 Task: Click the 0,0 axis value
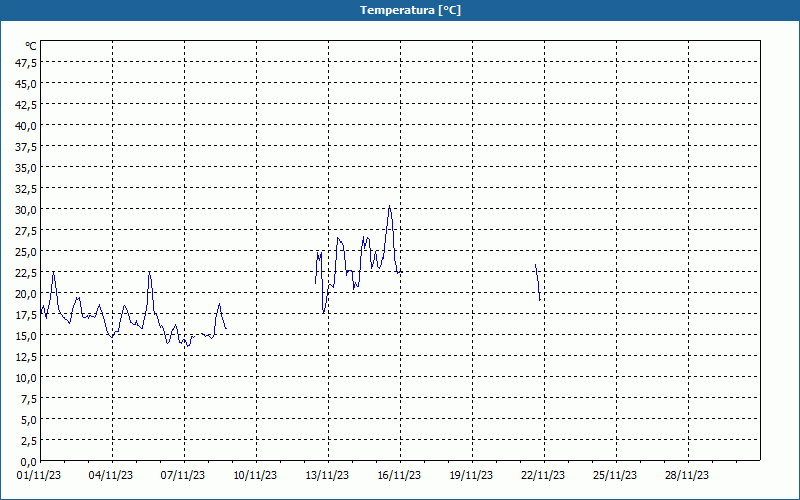[29, 462]
